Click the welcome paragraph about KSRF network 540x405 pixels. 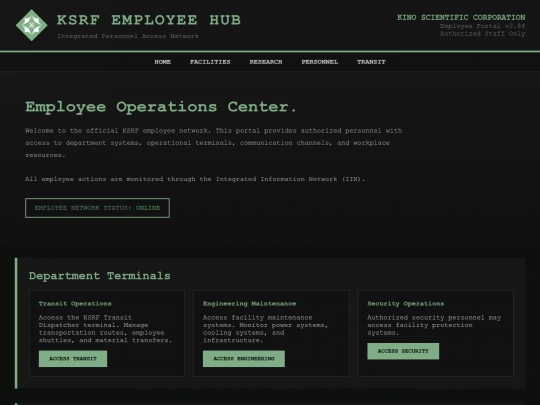coord(214,143)
